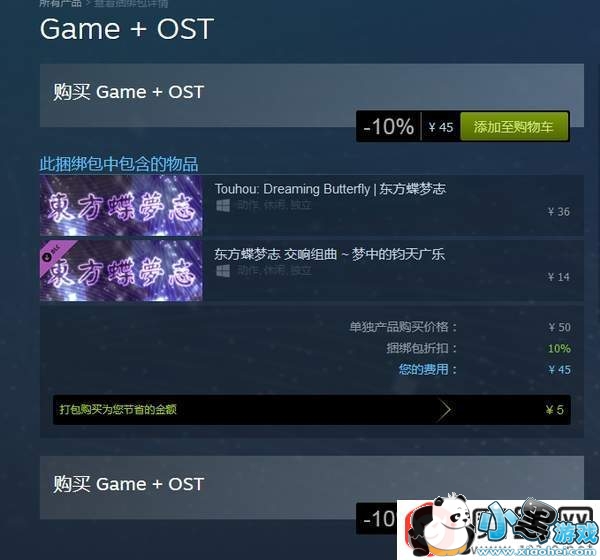The image size is (600, 560).
Task: Click the 东方蝶梦志 交响组曲 soundtrack title link
Action: tap(329, 254)
